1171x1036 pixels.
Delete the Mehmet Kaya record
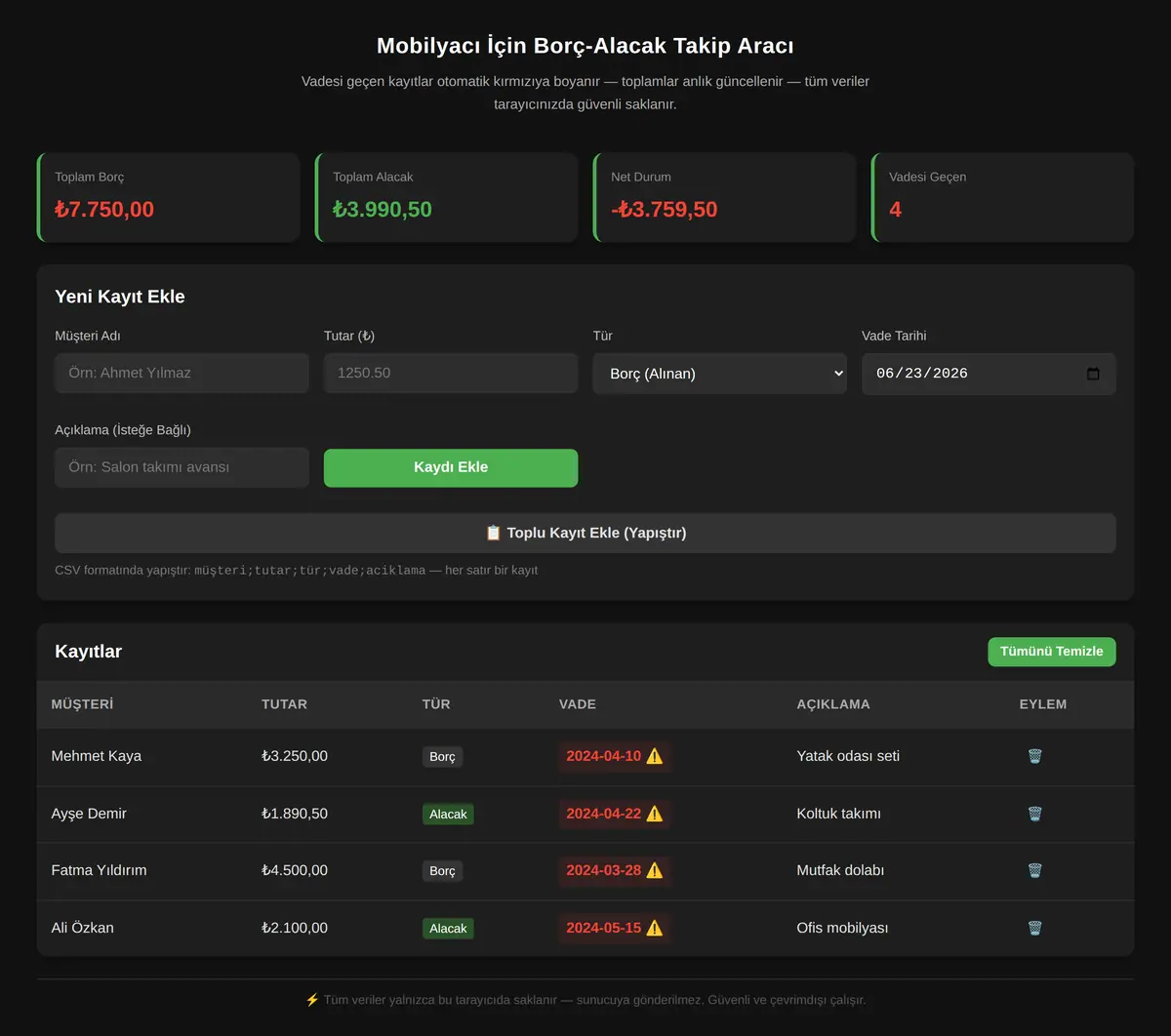(x=1035, y=756)
